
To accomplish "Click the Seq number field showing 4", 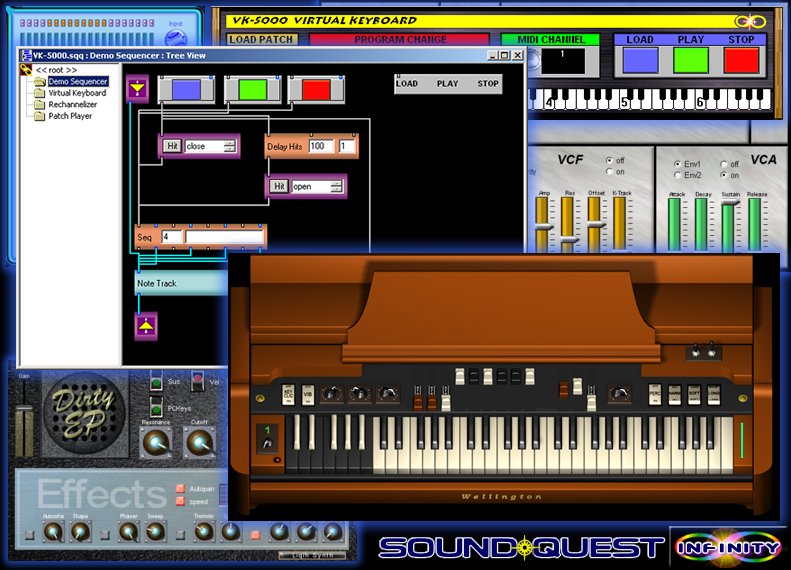I will pyautogui.click(x=172, y=237).
